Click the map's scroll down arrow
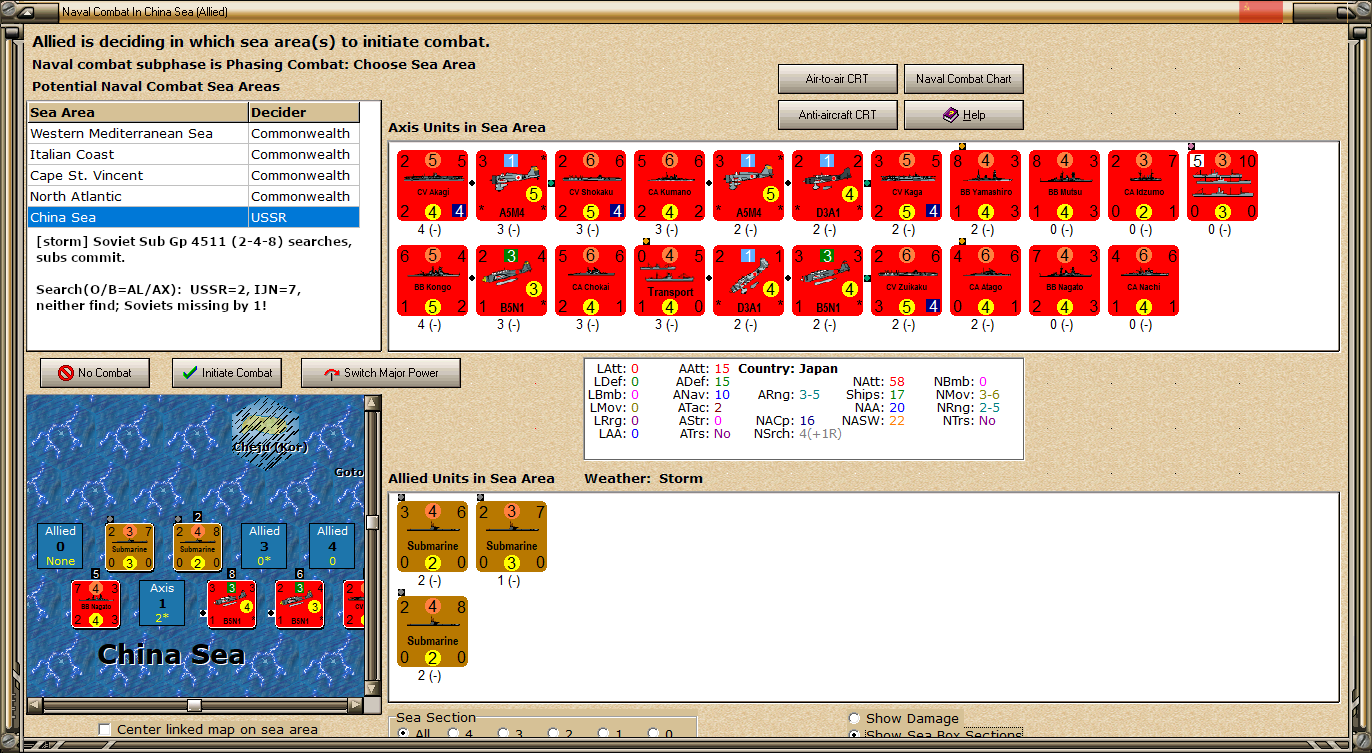 373,690
